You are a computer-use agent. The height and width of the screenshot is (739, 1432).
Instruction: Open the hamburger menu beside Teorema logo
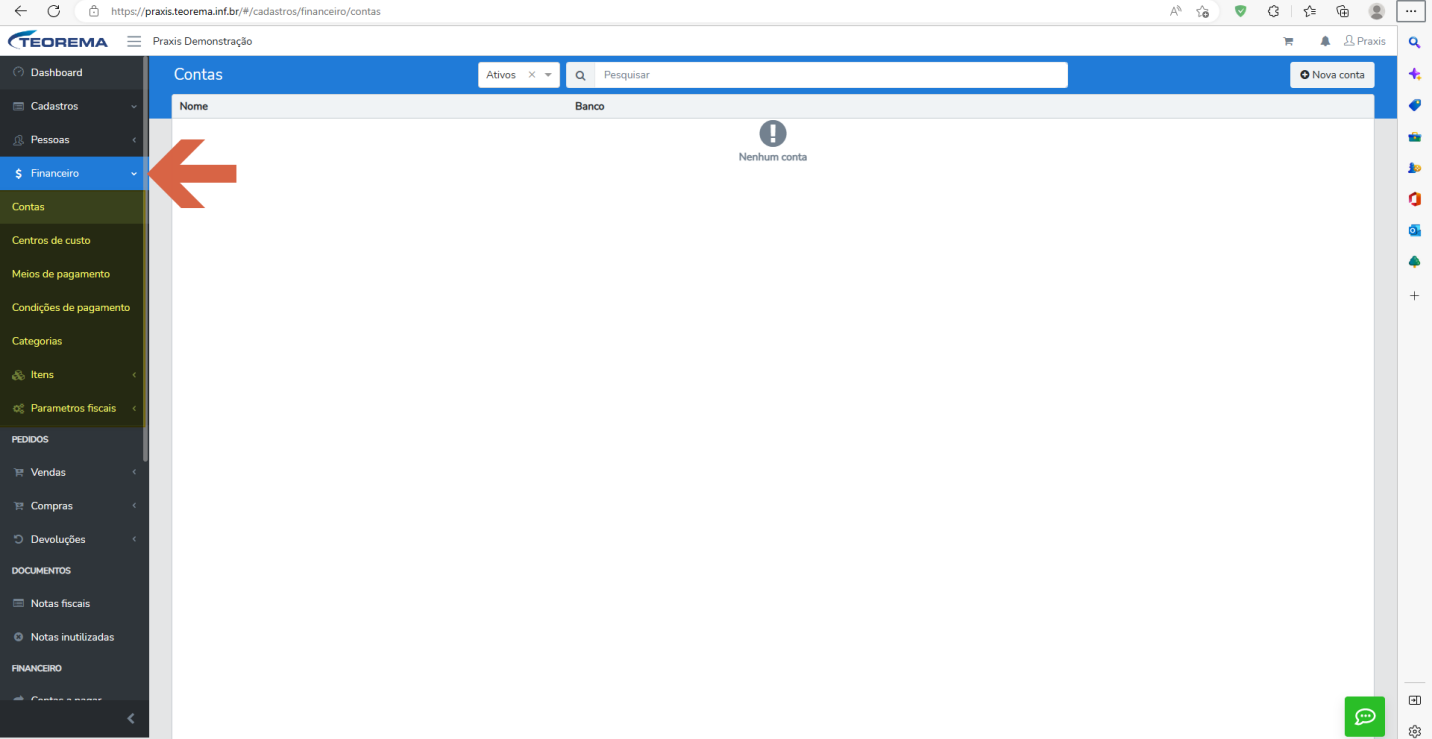(134, 41)
